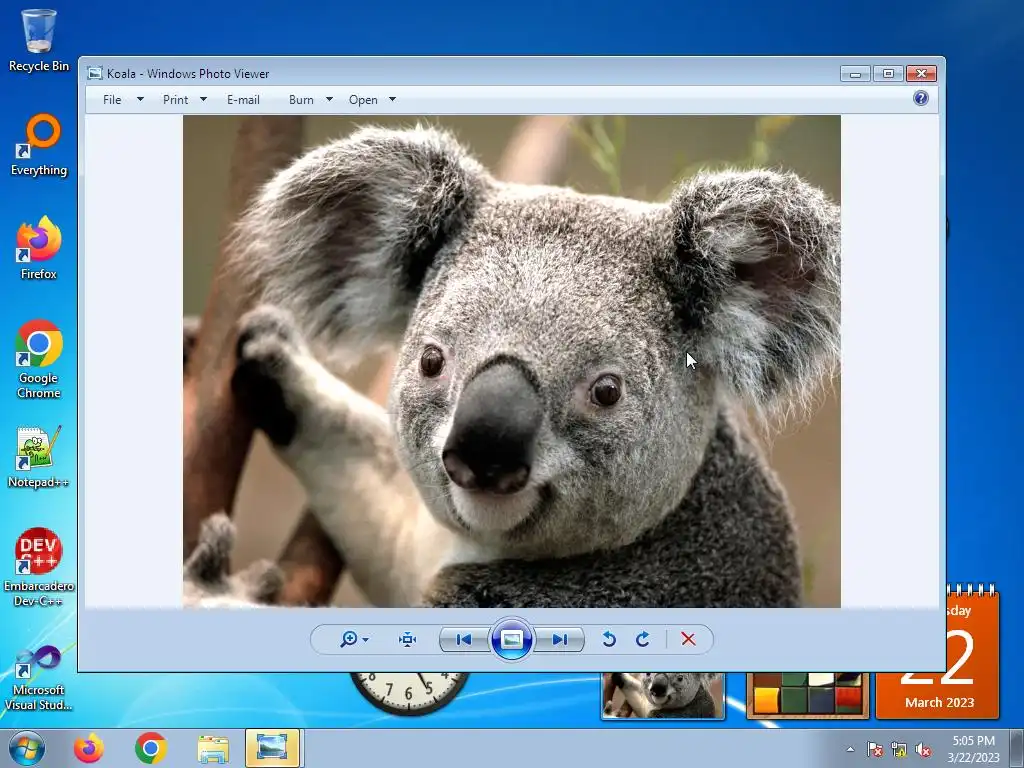The height and width of the screenshot is (768, 1024).
Task: Rotate the image clockwise
Action: (643, 640)
